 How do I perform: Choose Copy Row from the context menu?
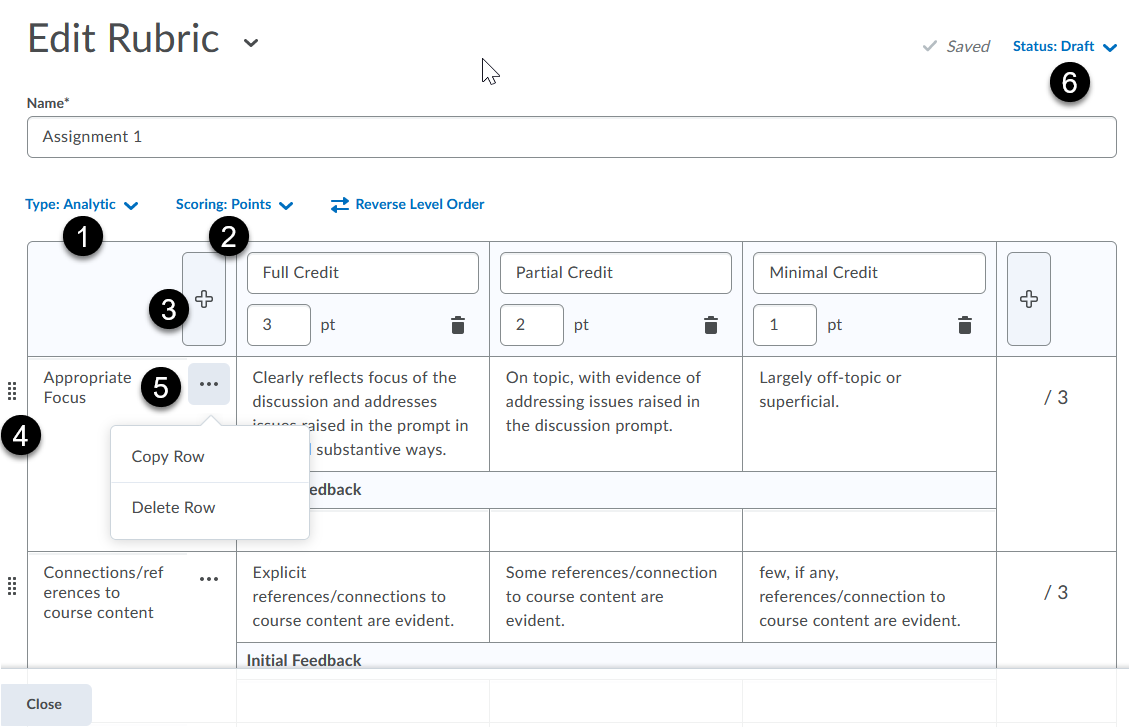(168, 457)
